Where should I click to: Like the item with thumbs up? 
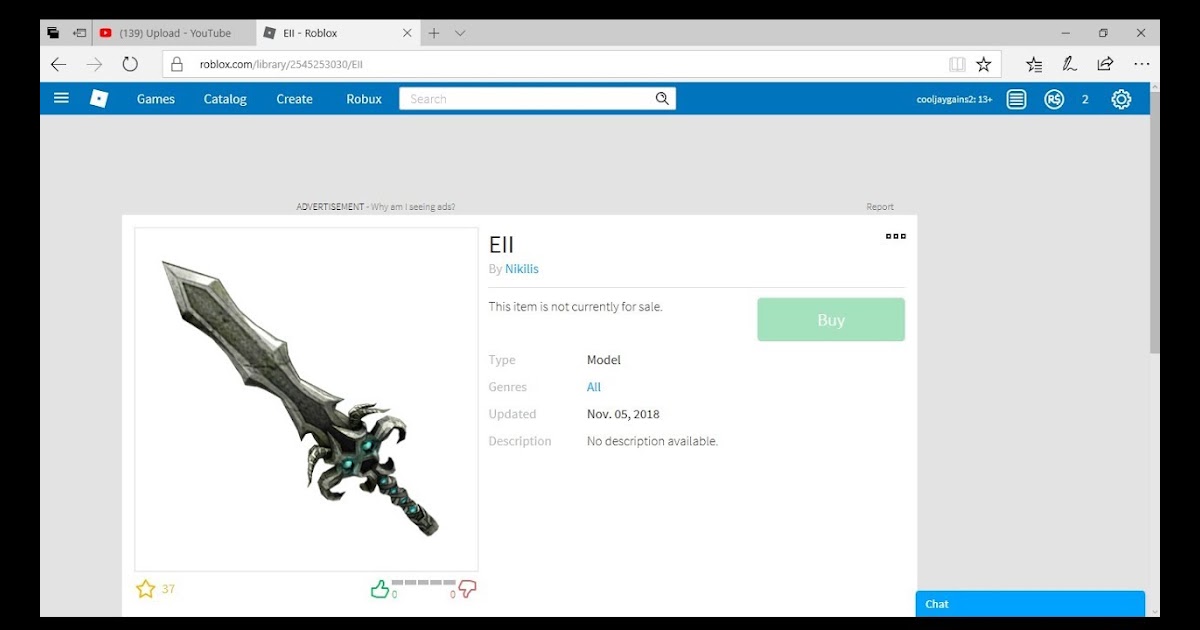click(x=380, y=589)
